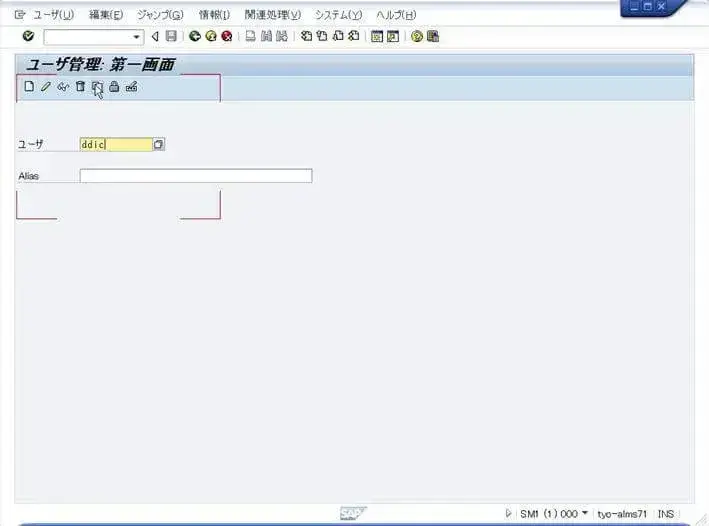The width and height of the screenshot is (709, 526).
Task: Go to Next Page icon
Action: [x=338, y=36]
